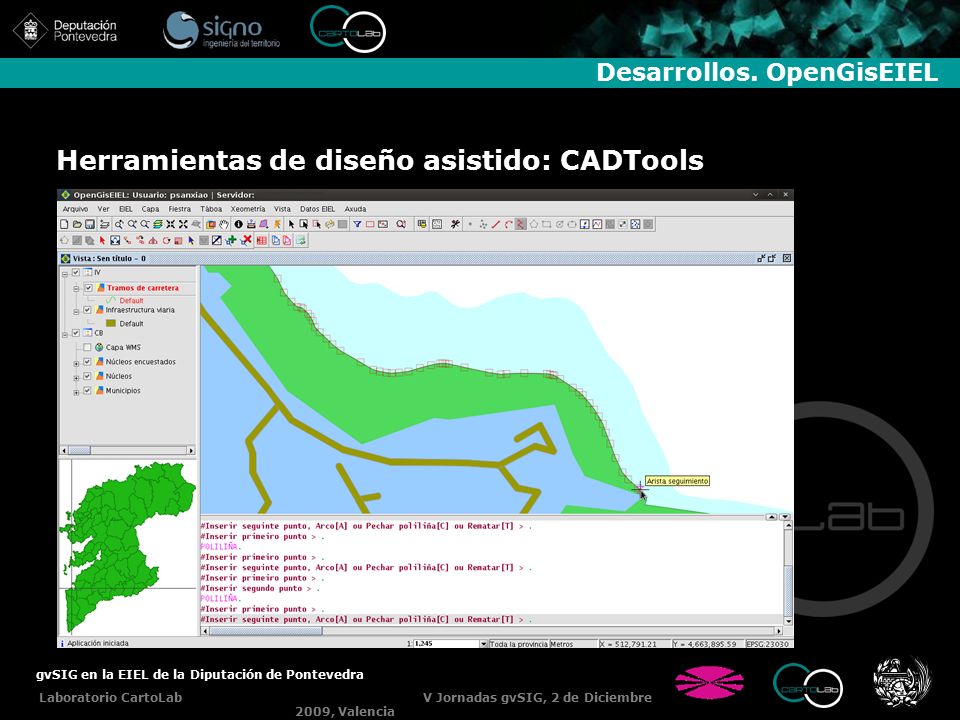
Task: Collapse the CB group node
Action: coord(64,334)
